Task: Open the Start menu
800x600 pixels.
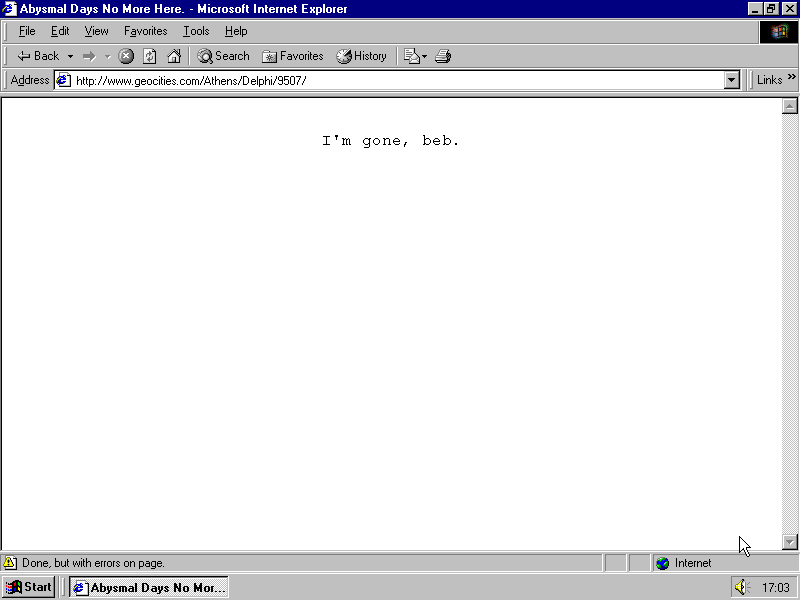Action: click(29, 587)
